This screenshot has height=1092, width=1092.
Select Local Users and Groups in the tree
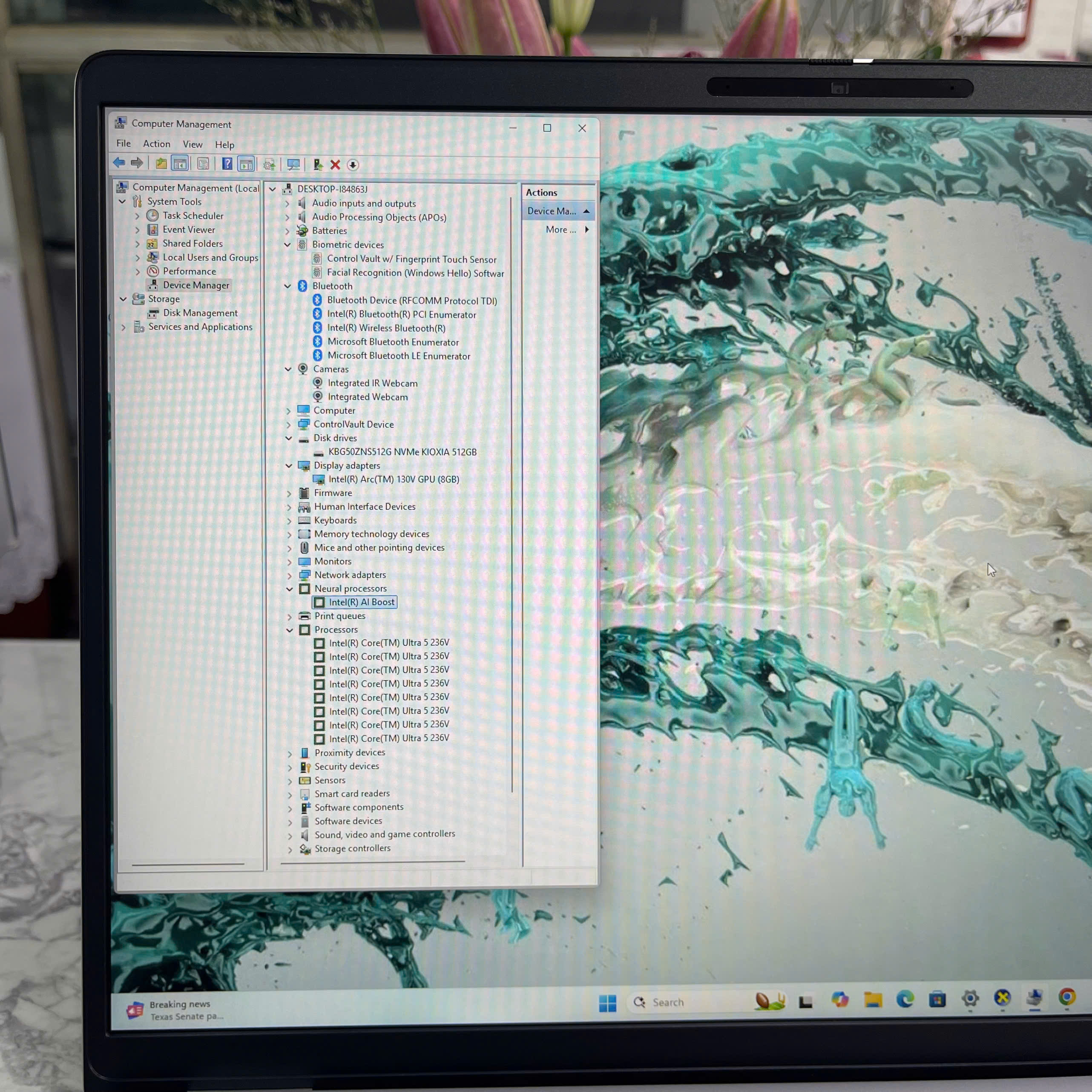pyautogui.click(x=210, y=258)
